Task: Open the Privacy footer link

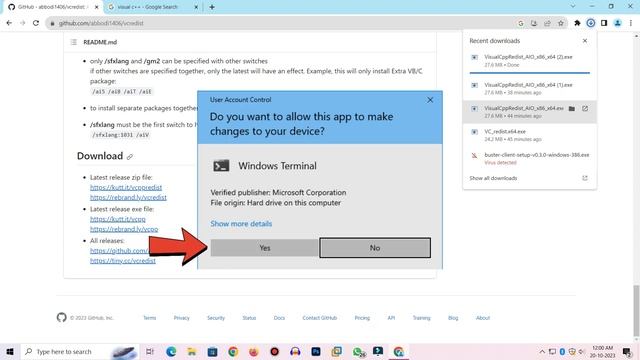Action: point(182,318)
